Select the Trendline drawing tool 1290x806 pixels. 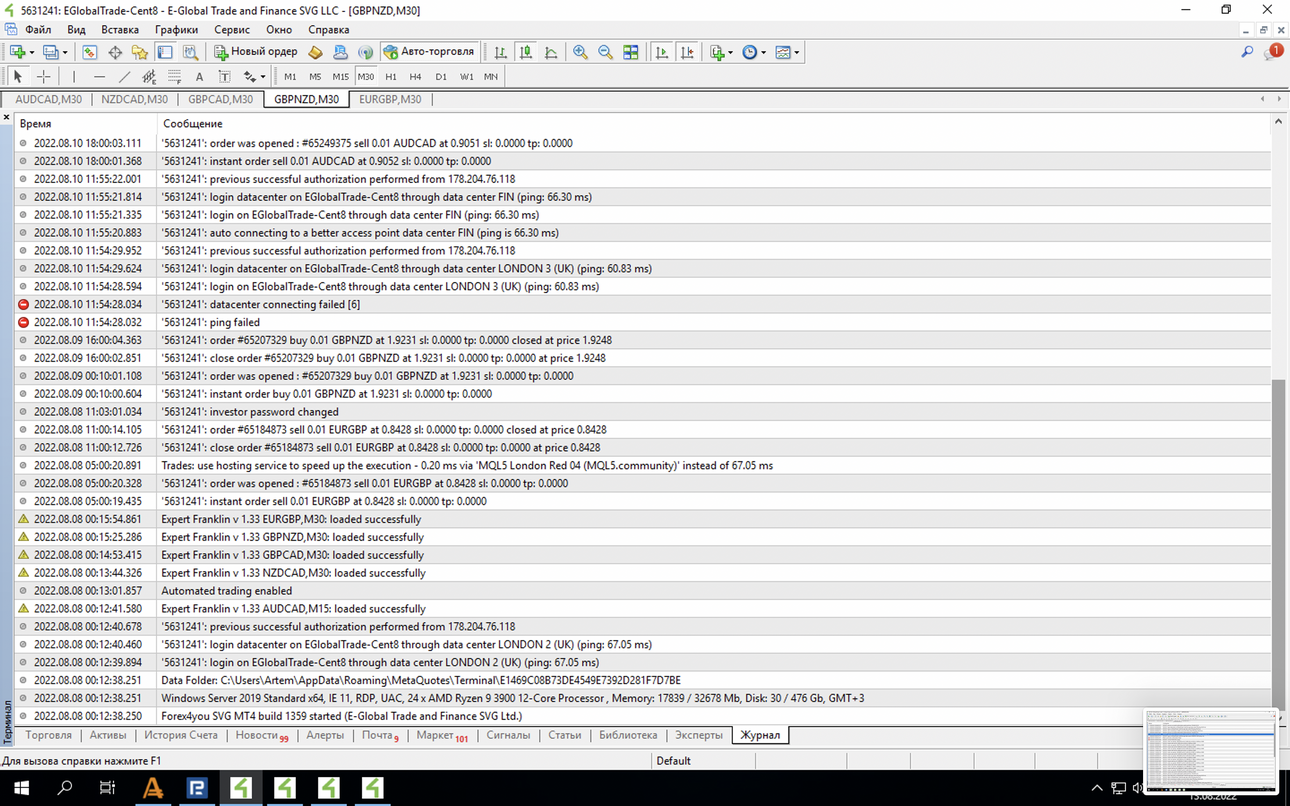coord(124,76)
